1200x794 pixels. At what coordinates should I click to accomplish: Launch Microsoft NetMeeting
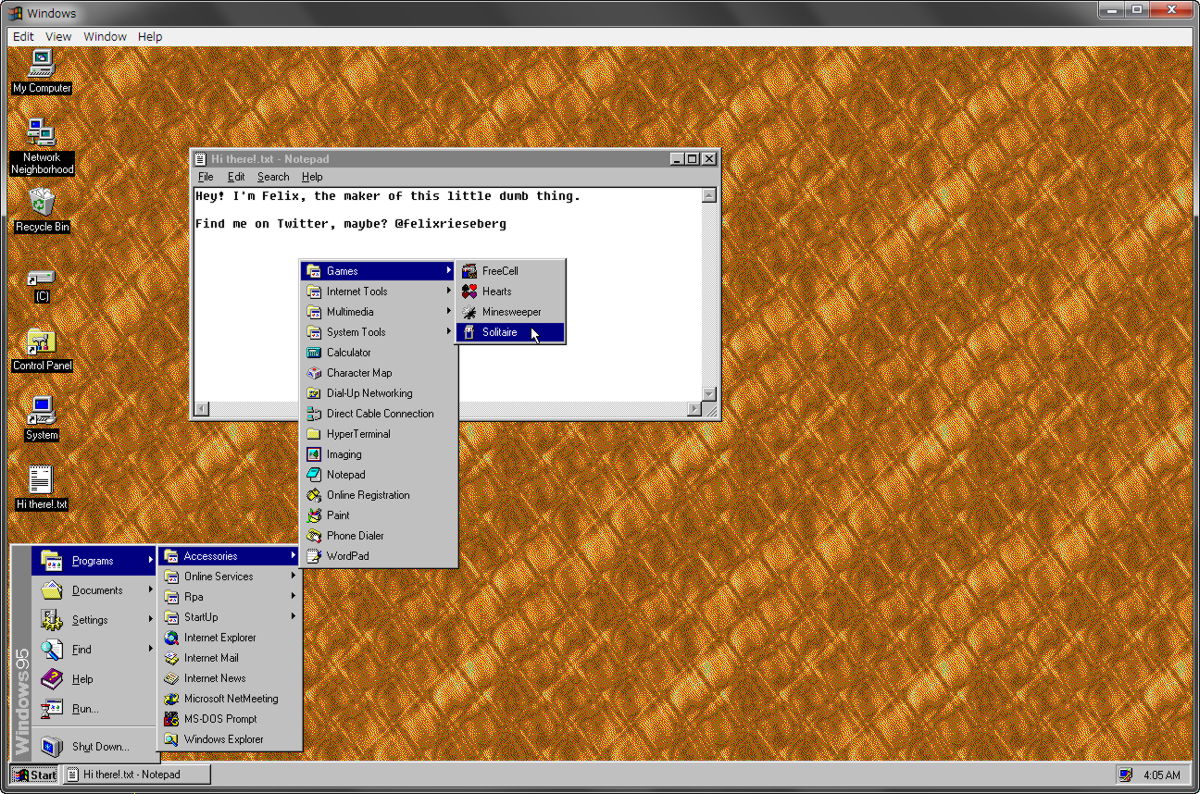click(229, 699)
